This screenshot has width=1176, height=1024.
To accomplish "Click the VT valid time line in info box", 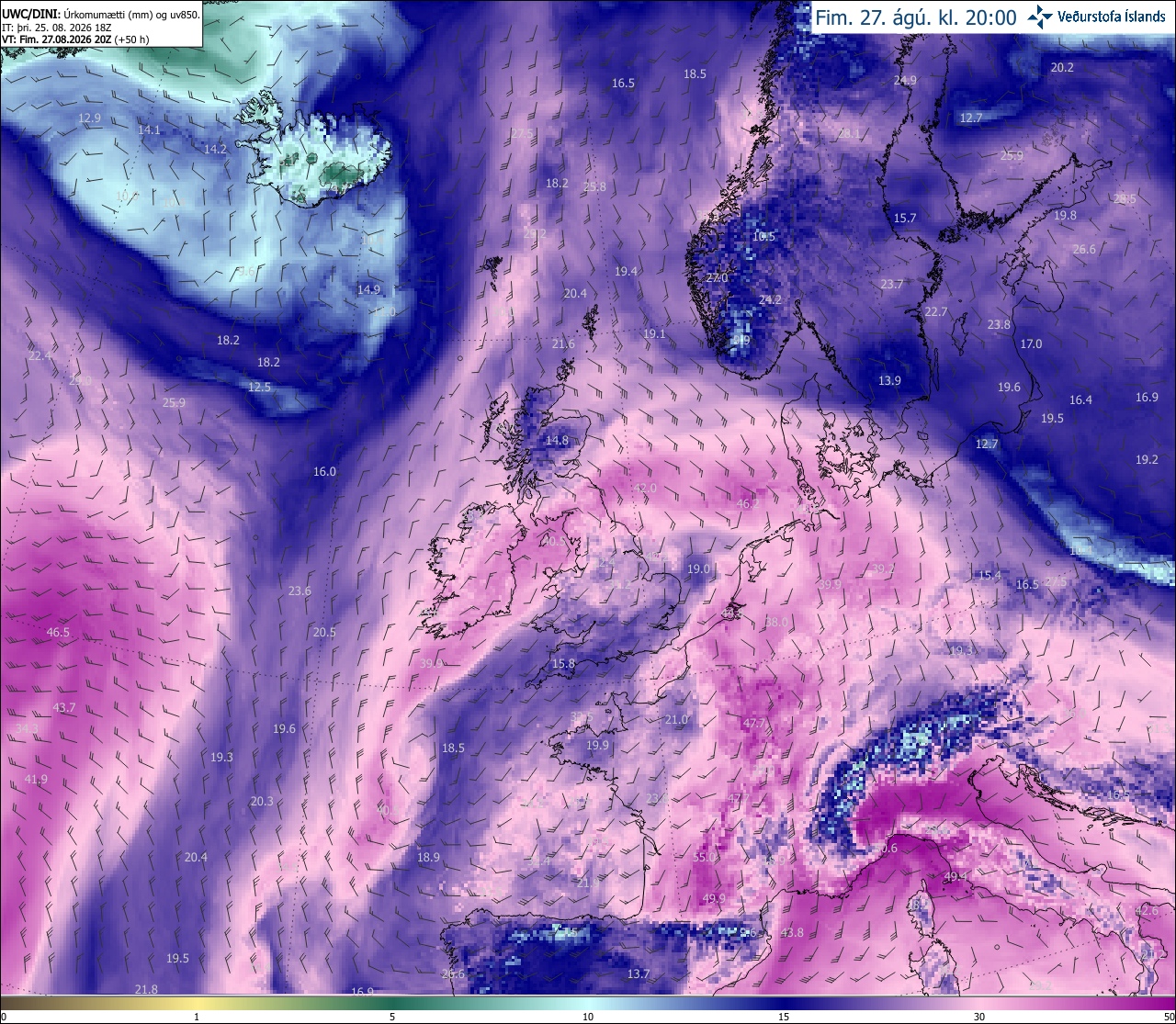I will point(75,39).
